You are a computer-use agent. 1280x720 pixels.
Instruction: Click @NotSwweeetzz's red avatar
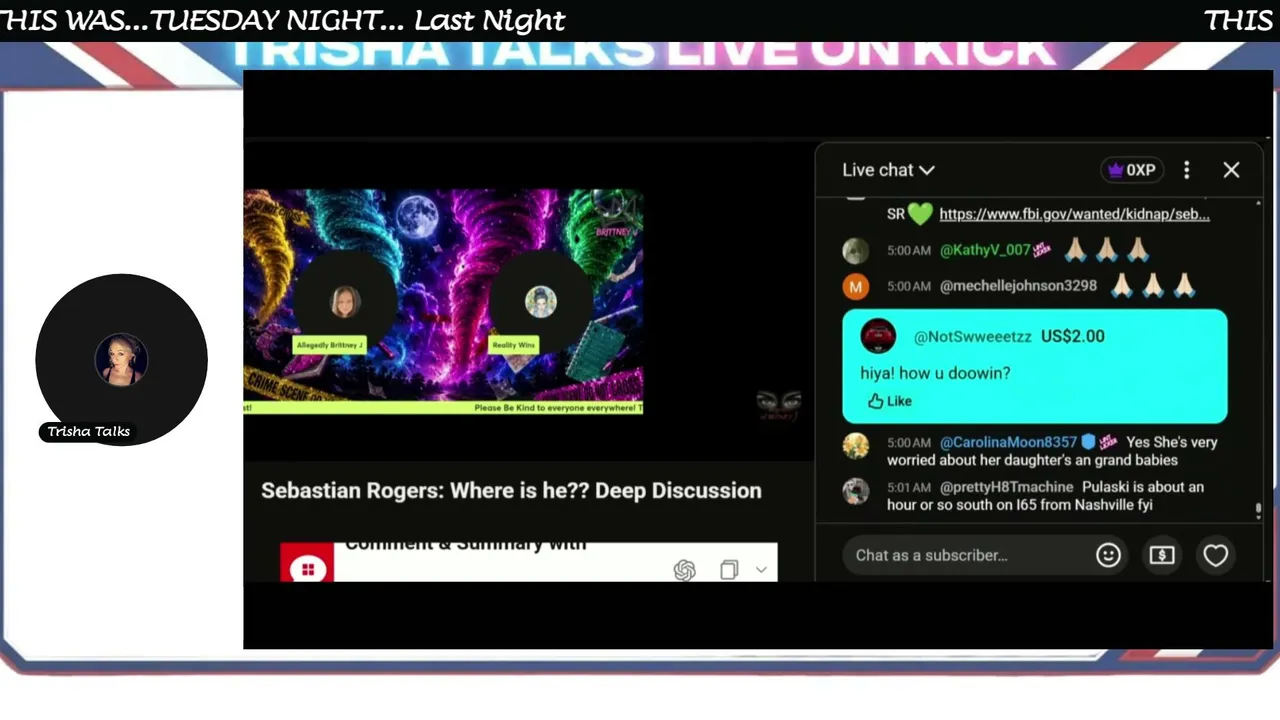pos(878,336)
